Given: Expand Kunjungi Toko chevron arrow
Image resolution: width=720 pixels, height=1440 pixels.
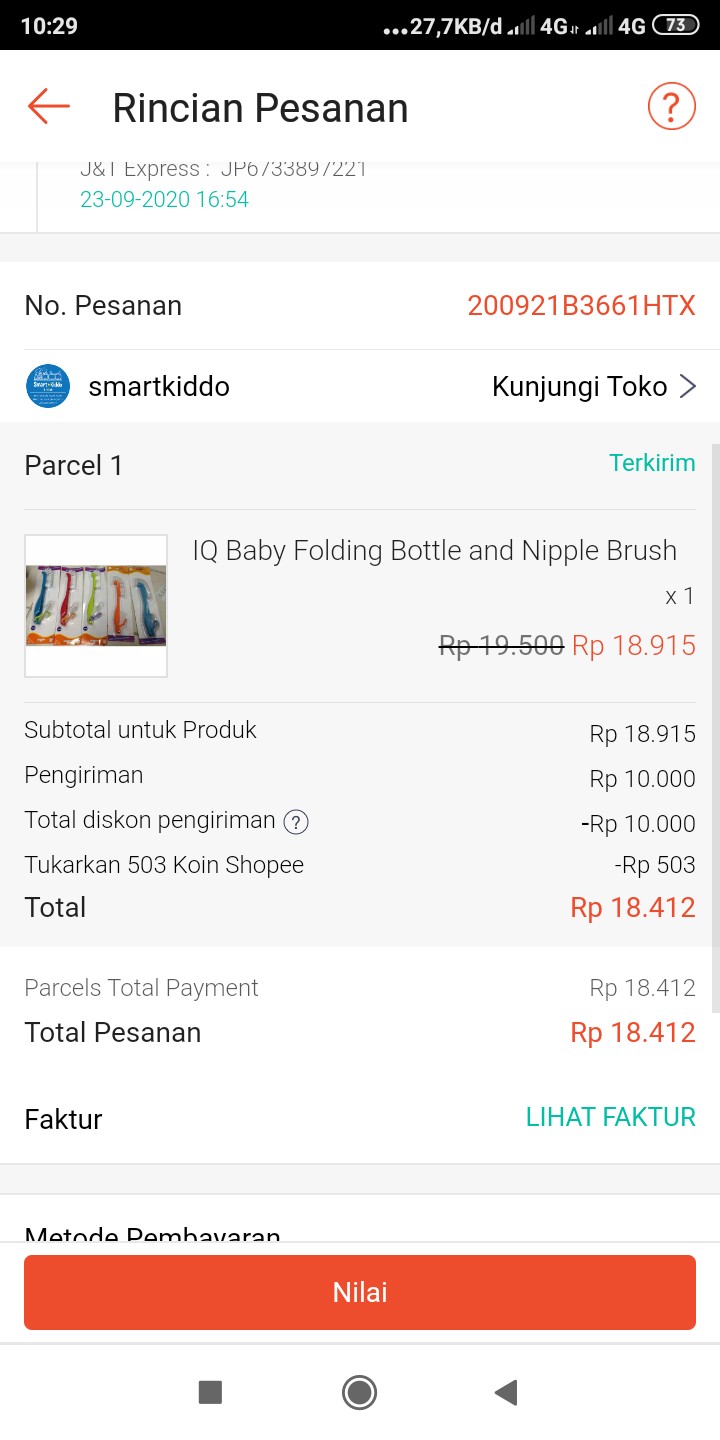Looking at the screenshot, I should [x=688, y=387].
